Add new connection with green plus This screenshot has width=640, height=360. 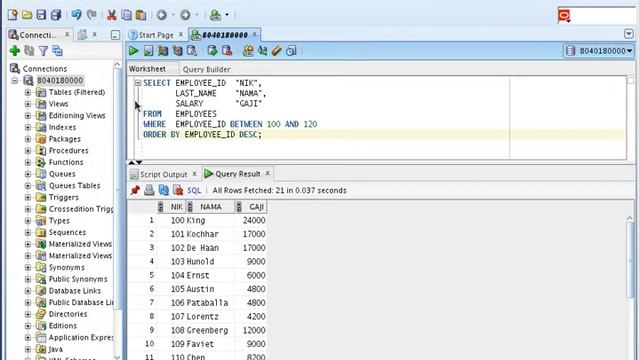[x=15, y=51]
